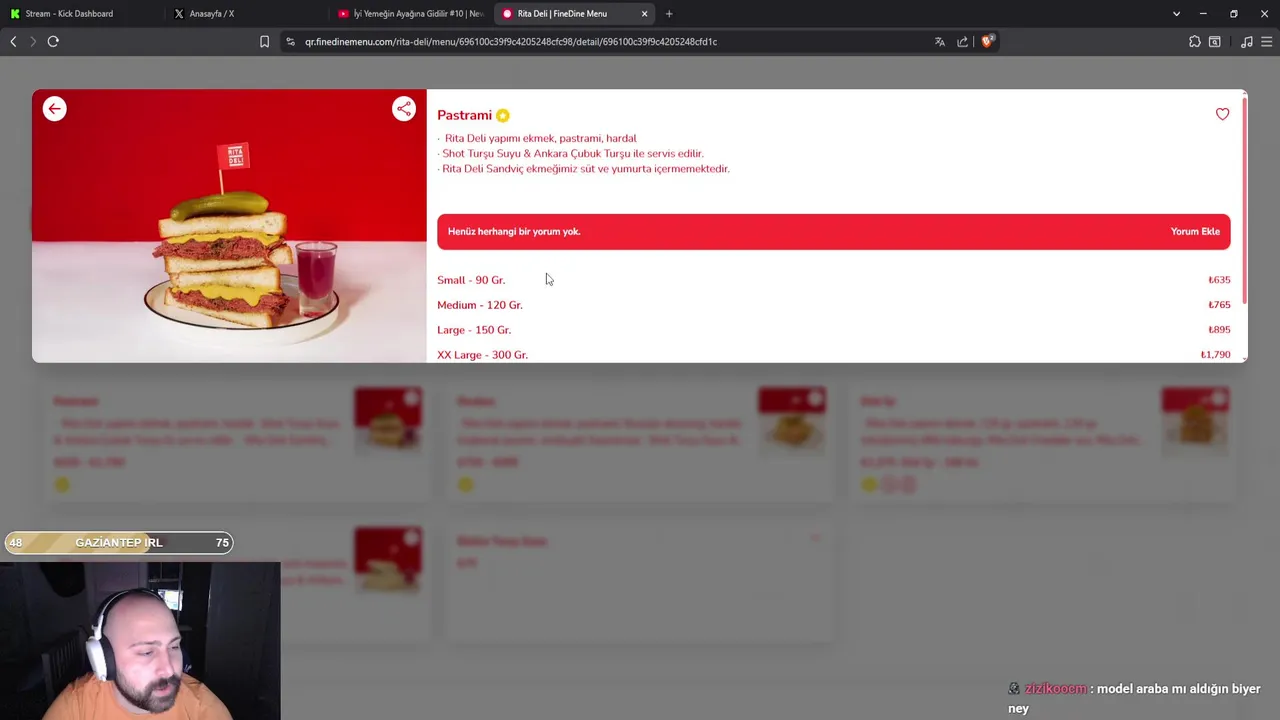Bookmark this page with the bookmark icon
Screen dimensions: 1280x720
[264, 41]
